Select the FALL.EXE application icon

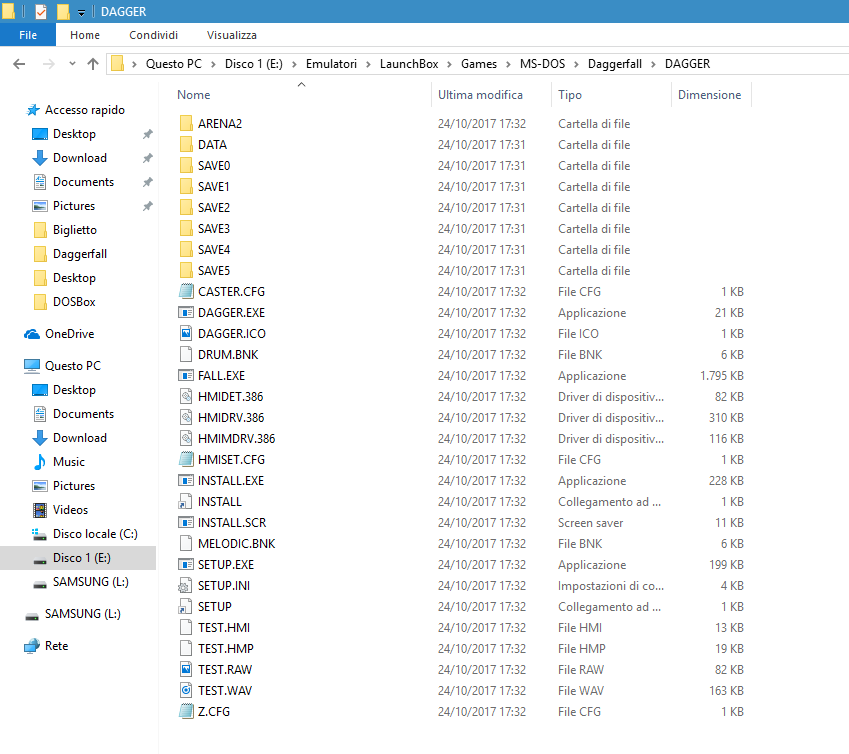pos(186,375)
